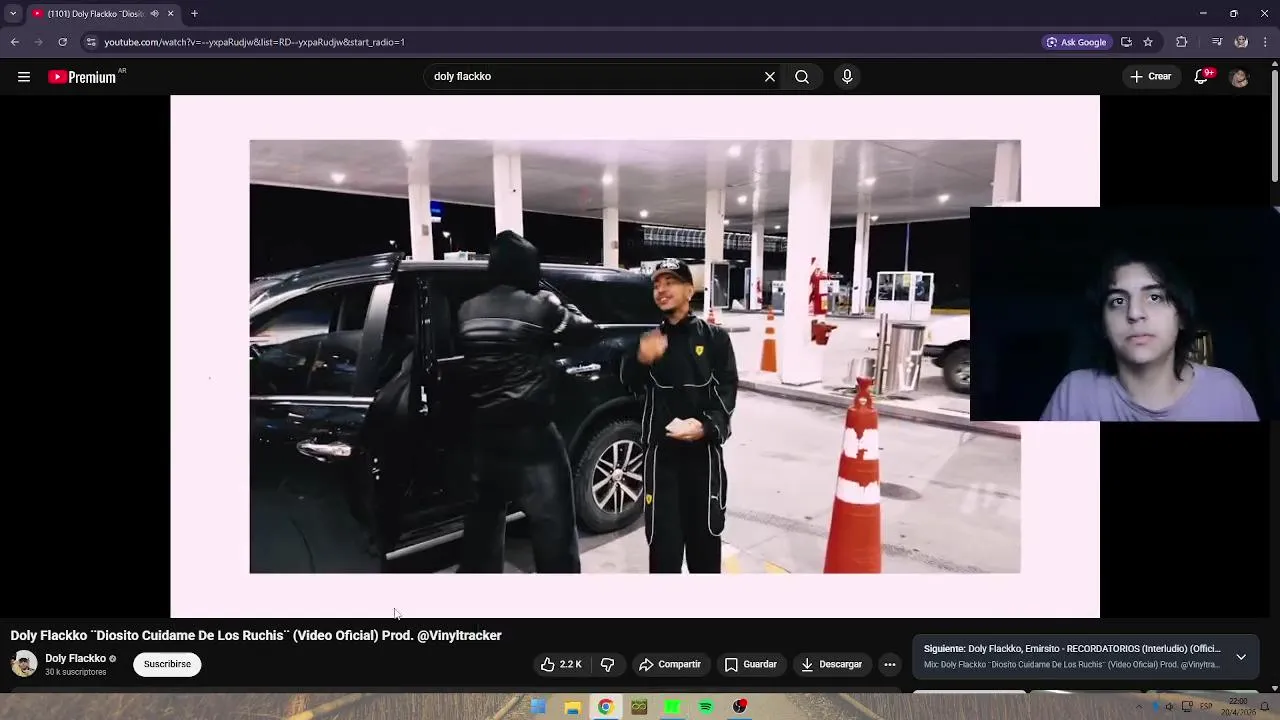This screenshot has width=1280, height=720.
Task: Click the page vertical scrollbar
Action: click(x=1275, y=125)
